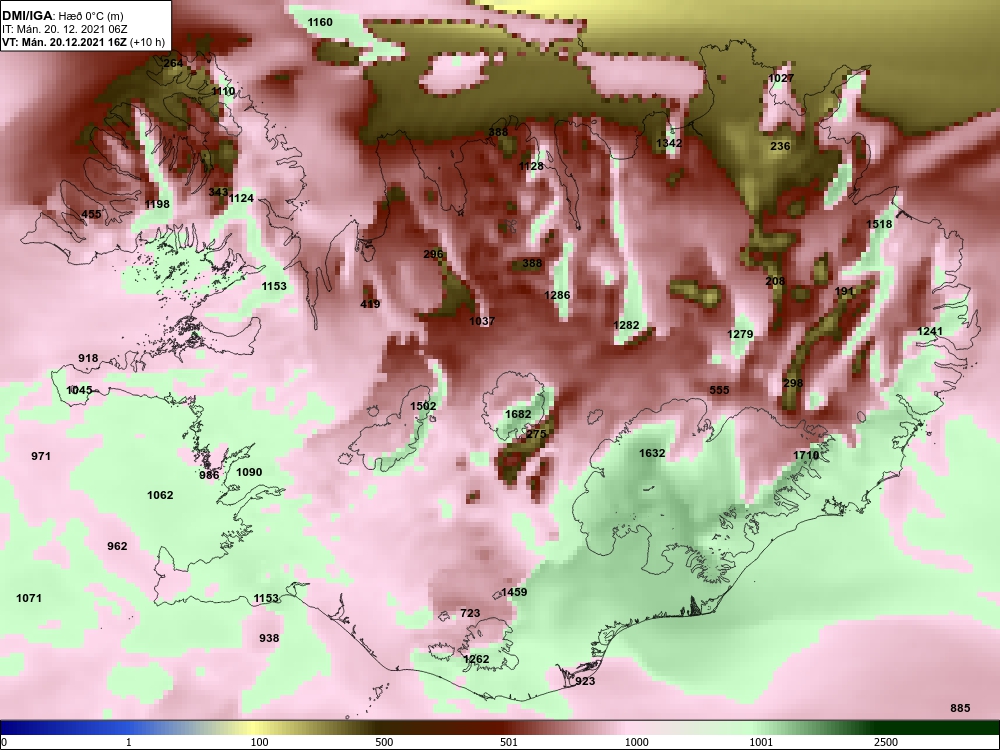The width and height of the screenshot is (1000, 750).
Task: Click the map value 1682
Action: click(518, 414)
